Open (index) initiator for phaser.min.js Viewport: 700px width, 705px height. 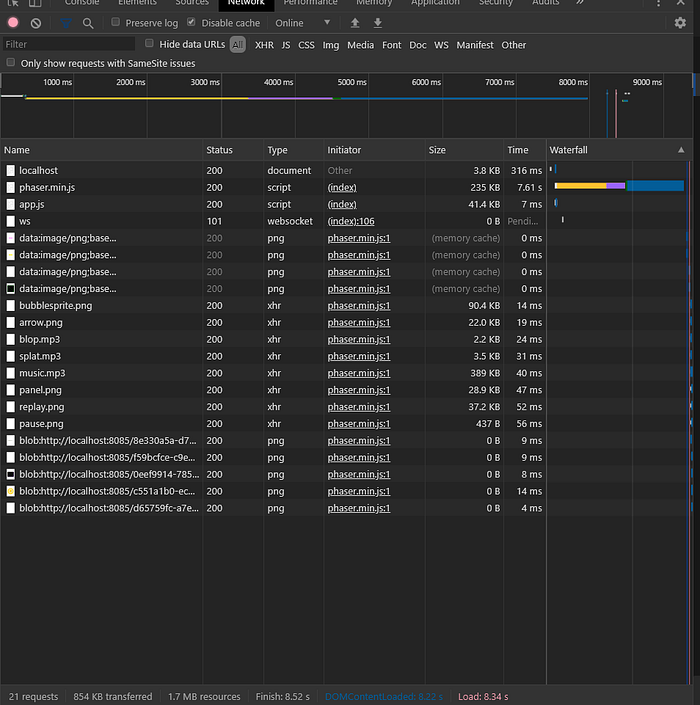coord(342,187)
